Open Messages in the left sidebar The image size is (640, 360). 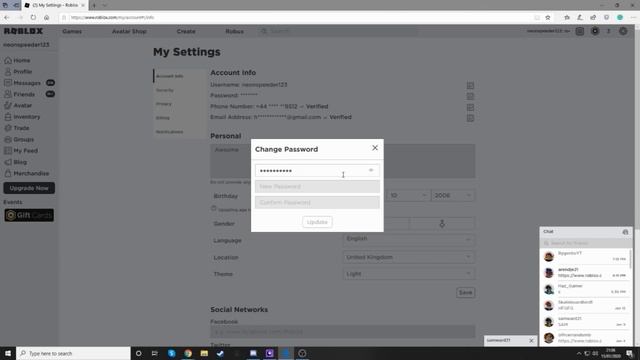point(29,83)
